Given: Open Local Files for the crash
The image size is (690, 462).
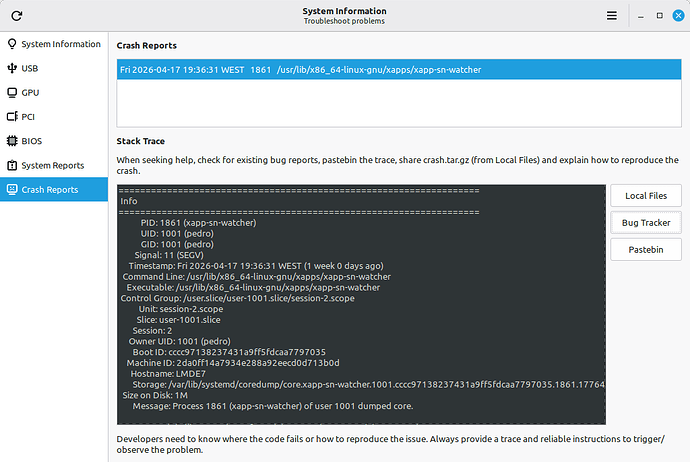Looking at the screenshot, I should coord(645,196).
